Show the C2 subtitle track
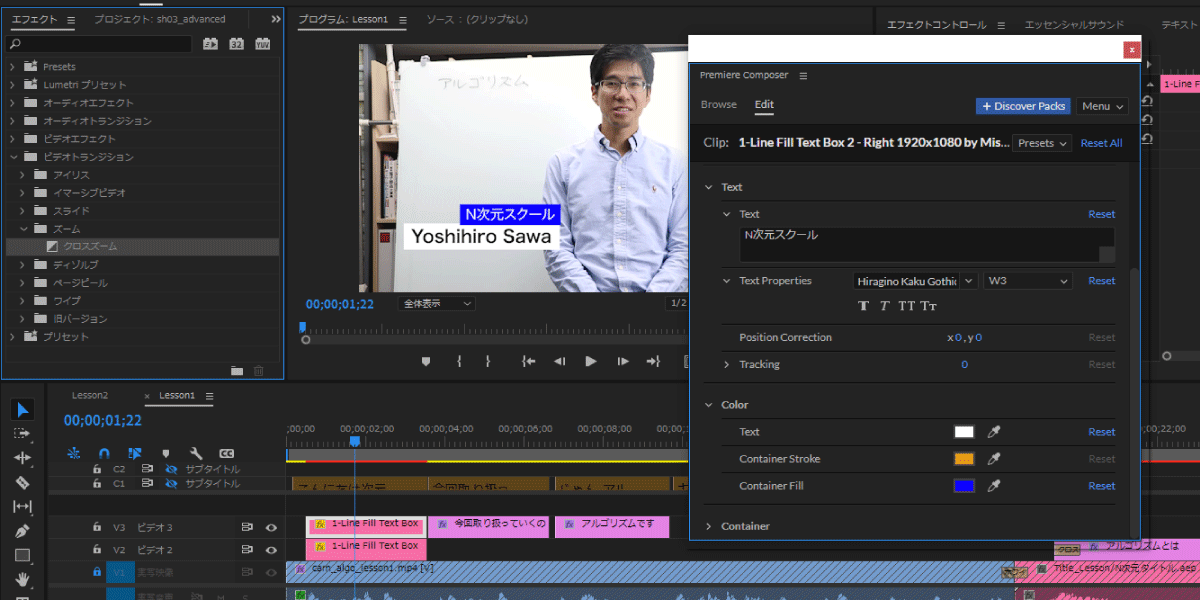The width and height of the screenshot is (1200, 600). tap(171, 468)
